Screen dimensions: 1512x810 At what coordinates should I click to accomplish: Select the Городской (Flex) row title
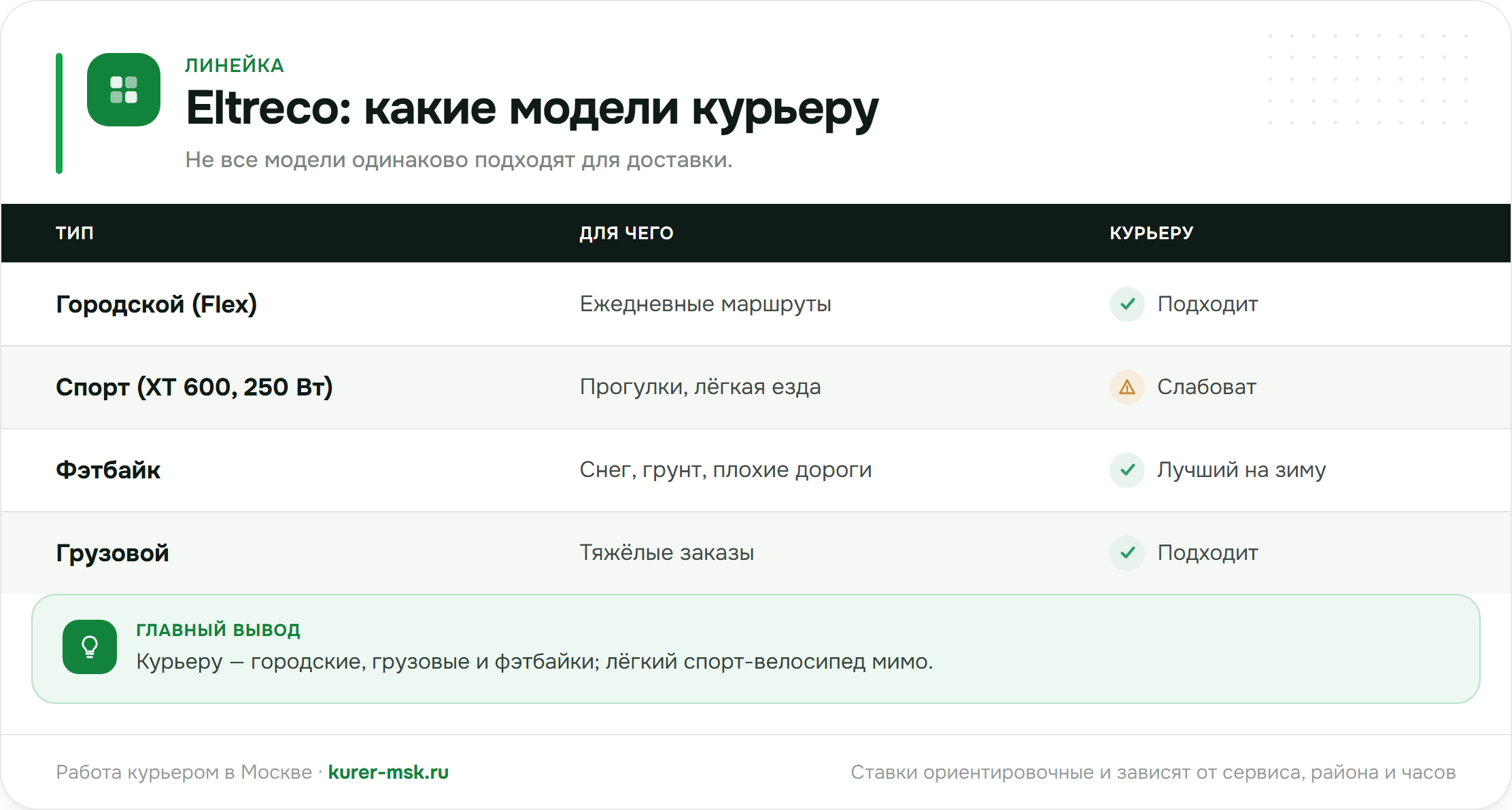pos(156,304)
